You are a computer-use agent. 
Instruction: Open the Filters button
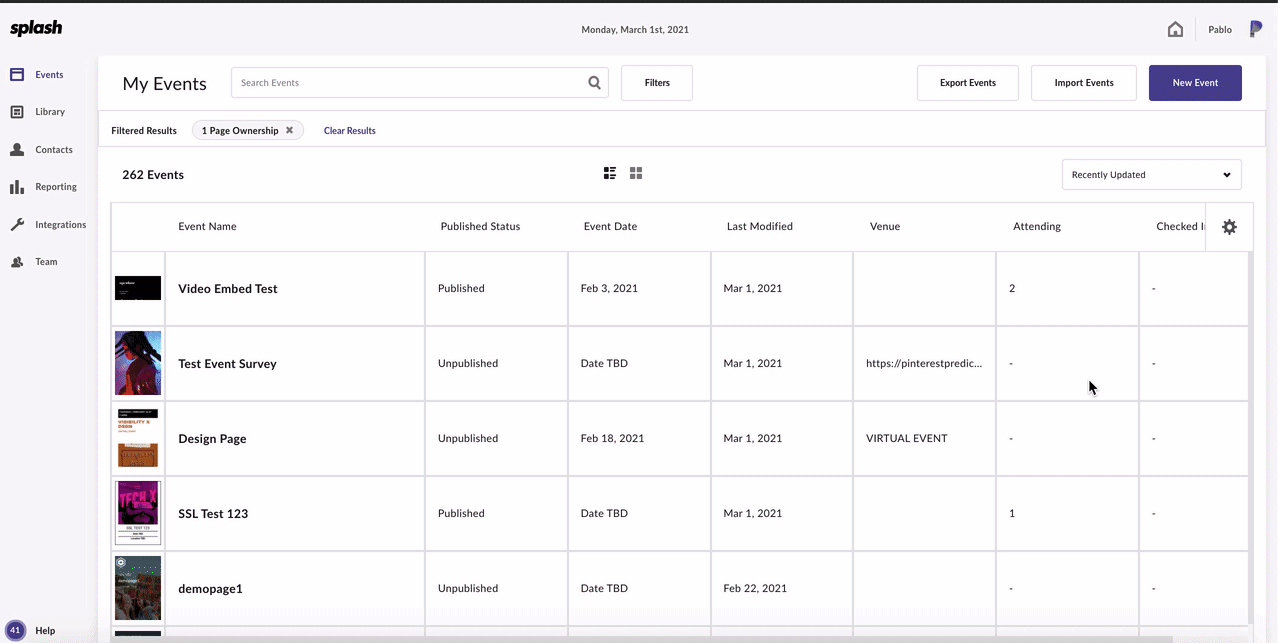pos(657,83)
